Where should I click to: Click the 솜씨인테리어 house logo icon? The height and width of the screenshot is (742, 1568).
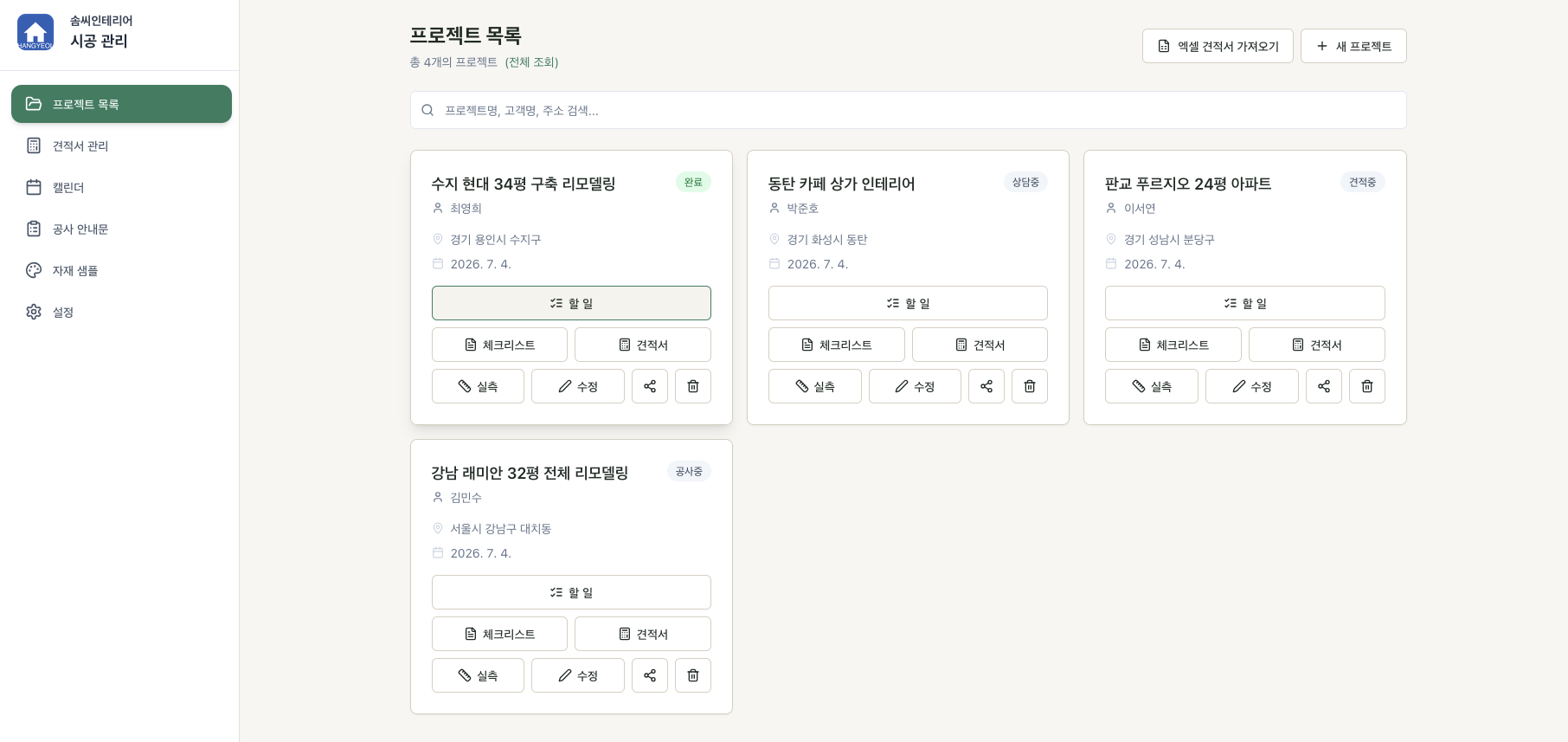(35, 32)
